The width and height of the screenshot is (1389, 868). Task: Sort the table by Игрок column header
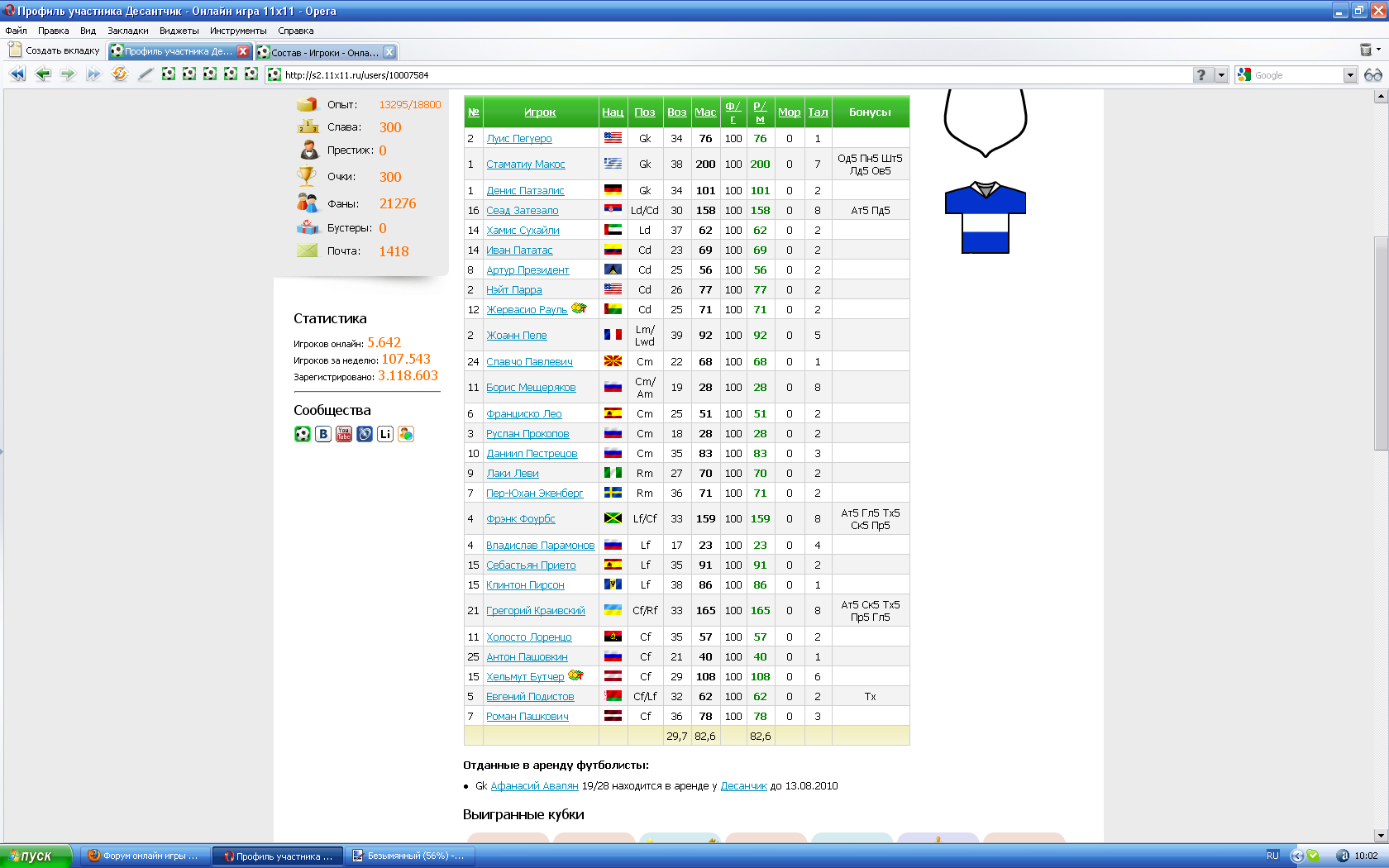[x=540, y=112]
